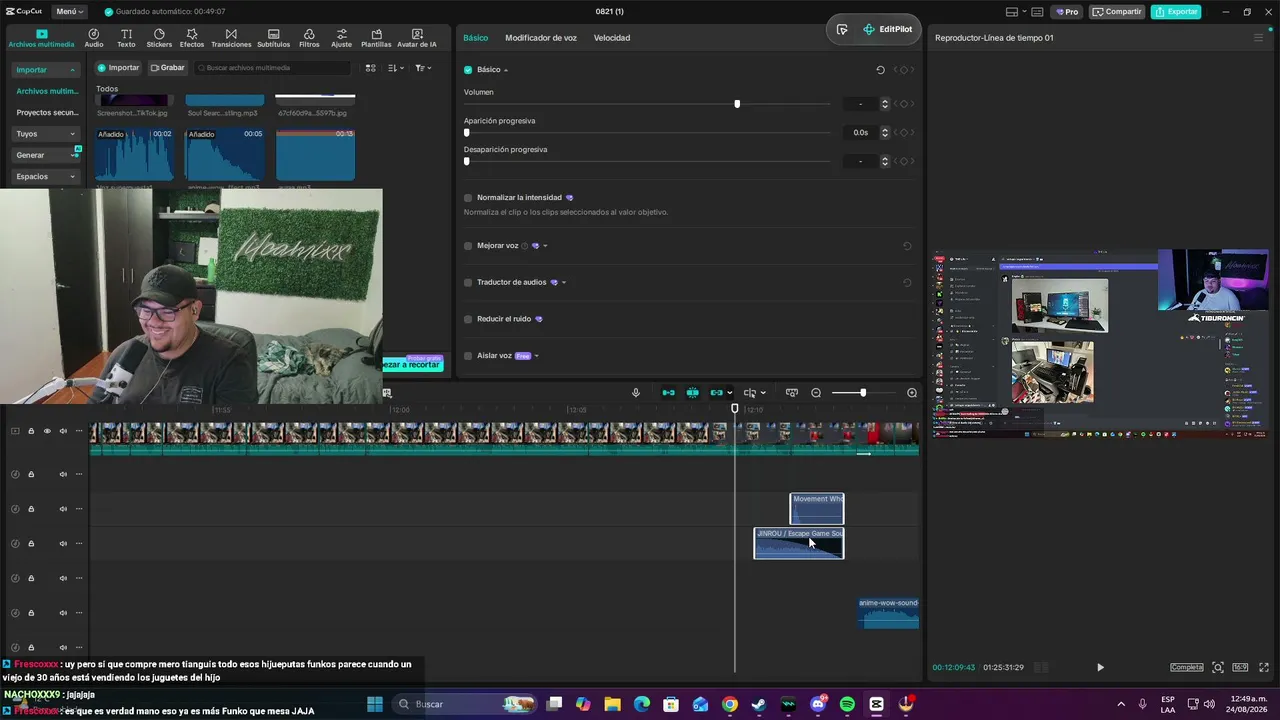Image resolution: width=1280 pixels, height=720 pixels.
Task: Click the Aparición progresiva slider handle
Action: 467,132
